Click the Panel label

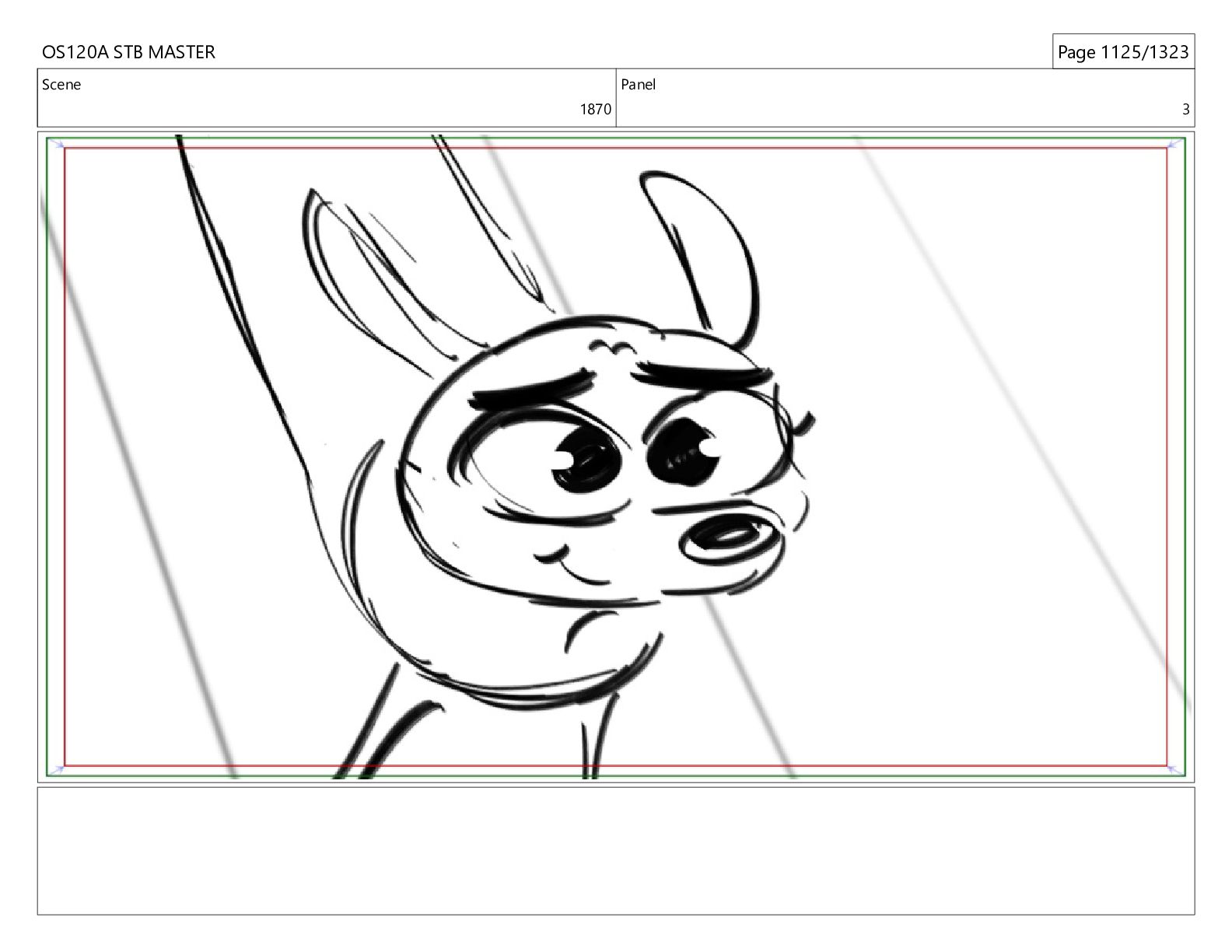(639, 85)
